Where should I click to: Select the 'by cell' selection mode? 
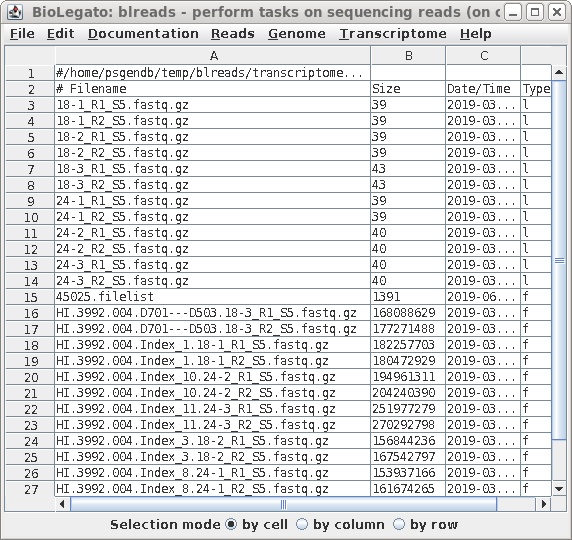(231, 524)
